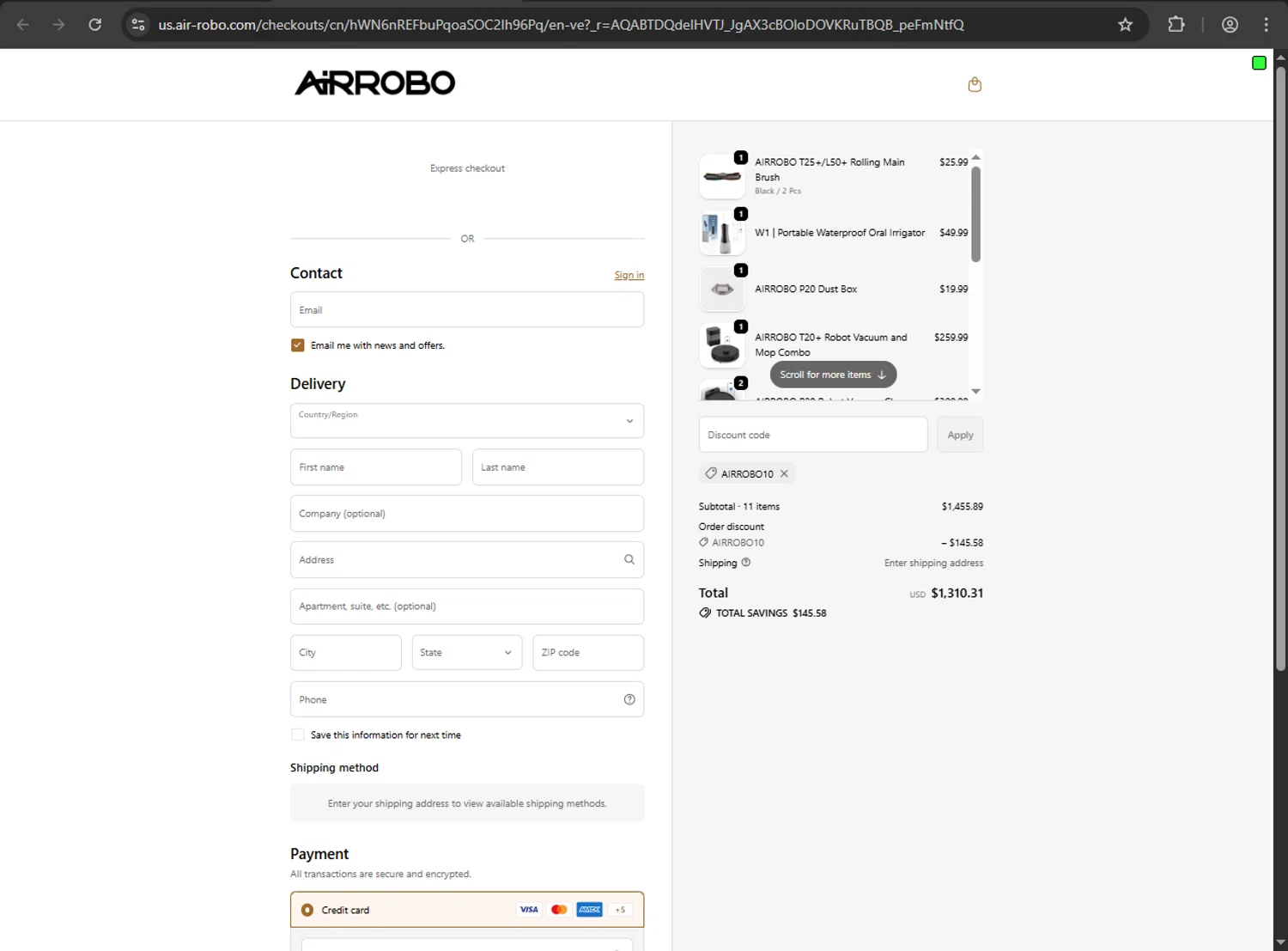Click the American Express logo
Screen dimensions: 1288x951
coord(589,910)
